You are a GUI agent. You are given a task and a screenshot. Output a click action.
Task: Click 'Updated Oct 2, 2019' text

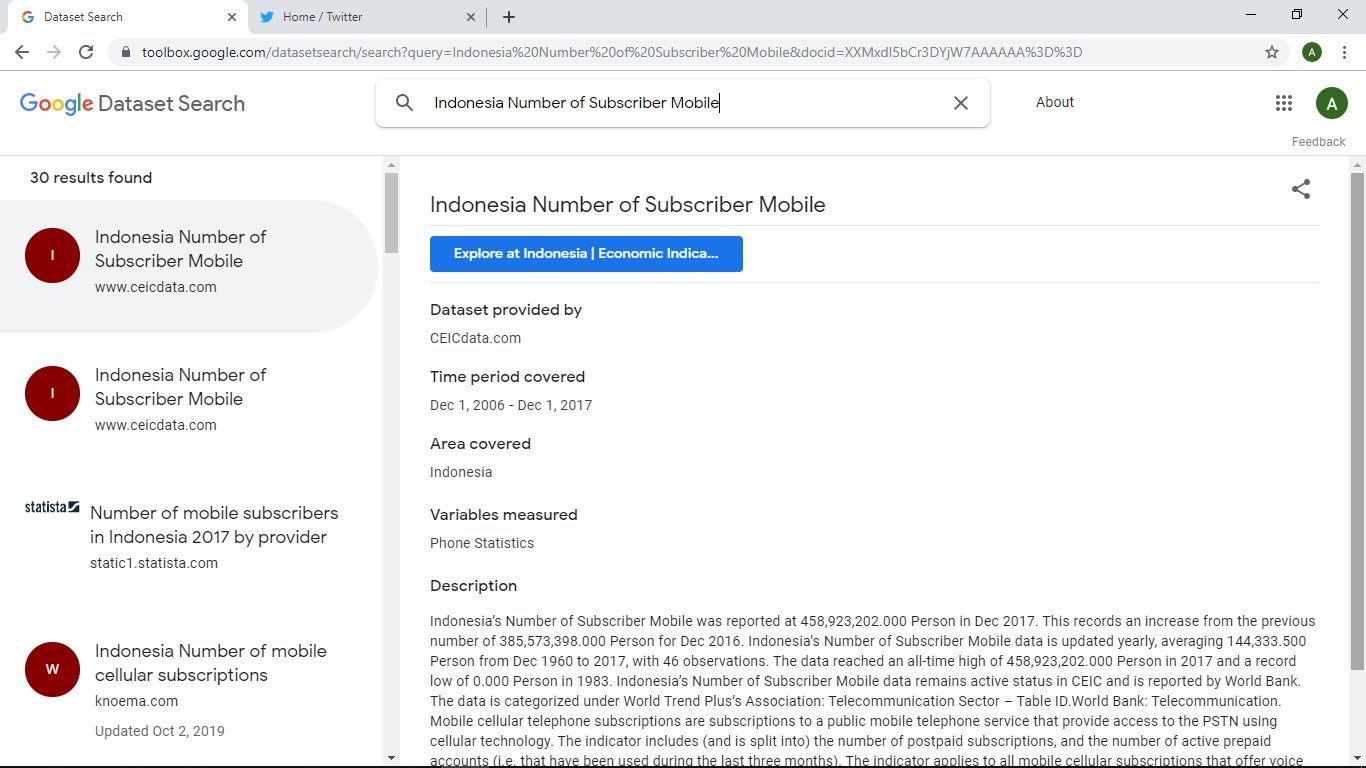160,731
